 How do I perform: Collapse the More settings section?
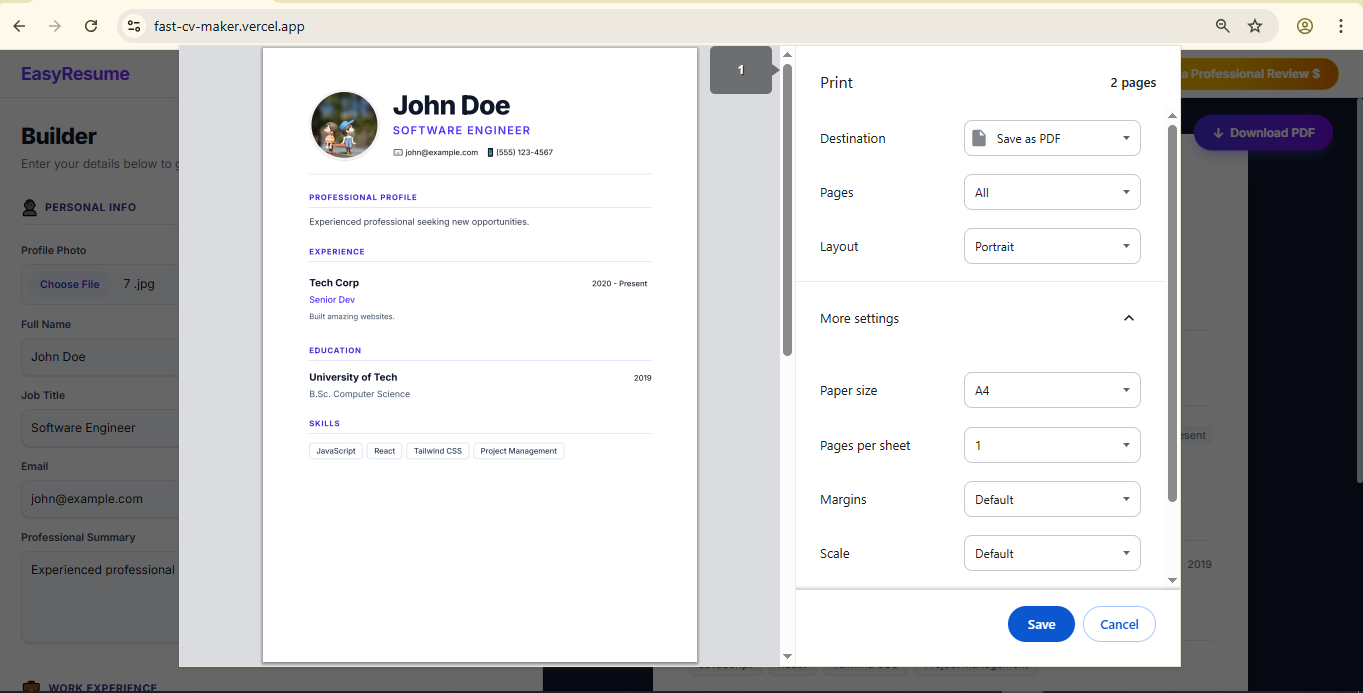click(x=1128, y=317)
